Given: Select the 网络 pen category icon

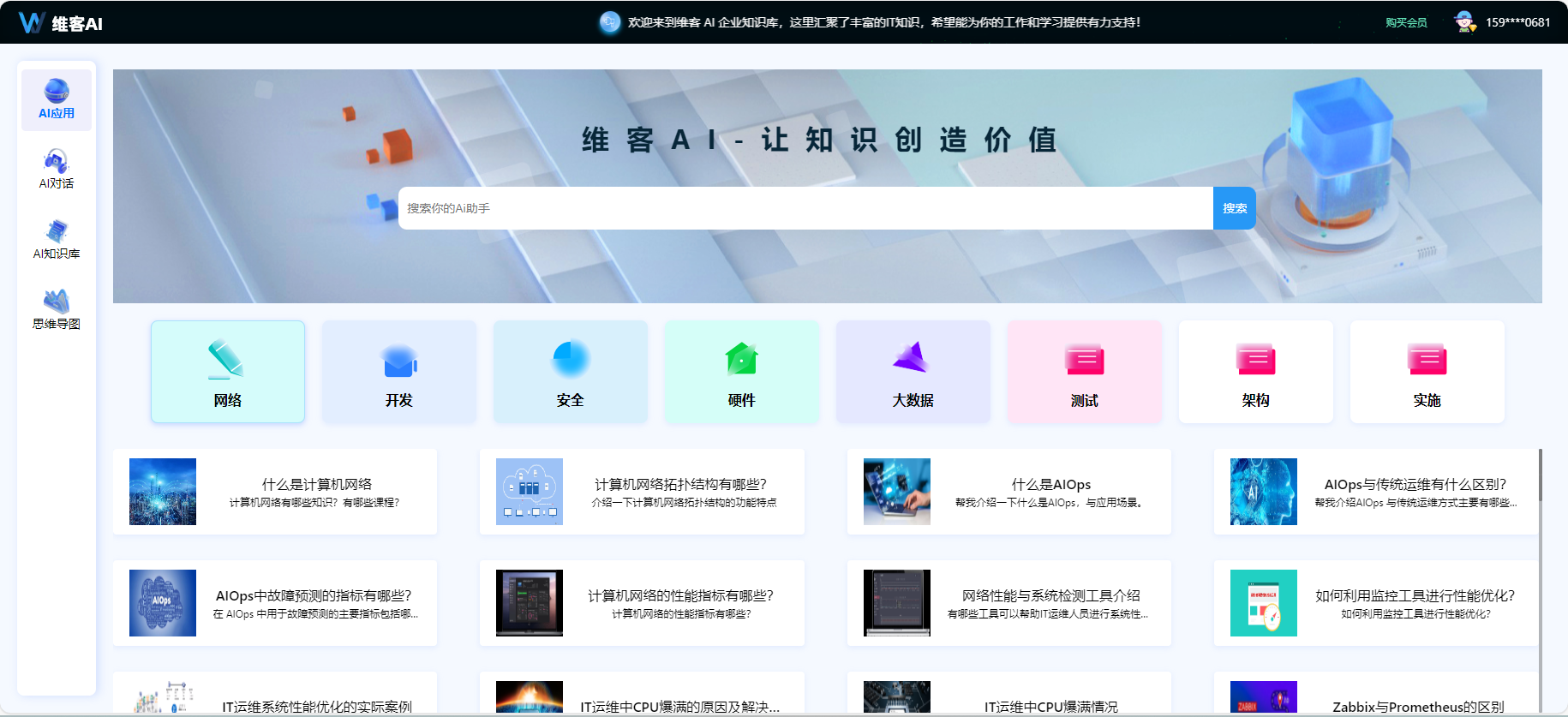Looking at the screenshot, I should pyautogui.click(x=227, y=359).
